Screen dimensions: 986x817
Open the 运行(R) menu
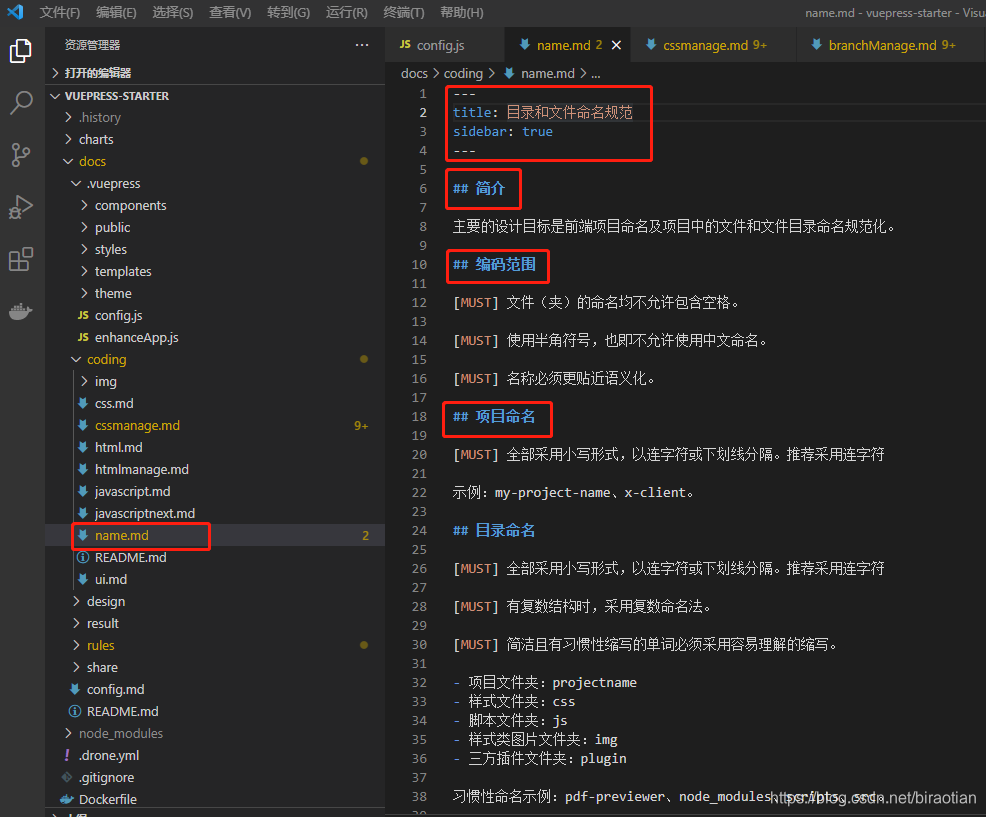point(346,13)
